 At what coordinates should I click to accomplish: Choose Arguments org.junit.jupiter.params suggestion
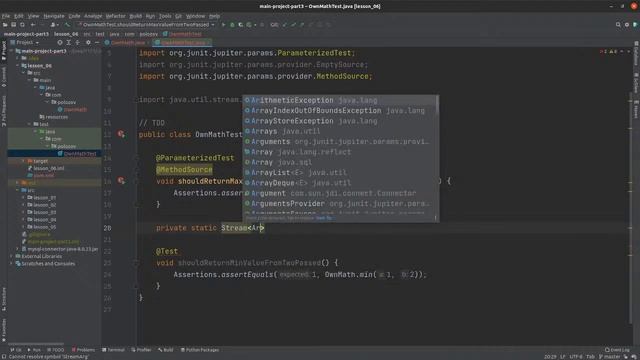340,142
